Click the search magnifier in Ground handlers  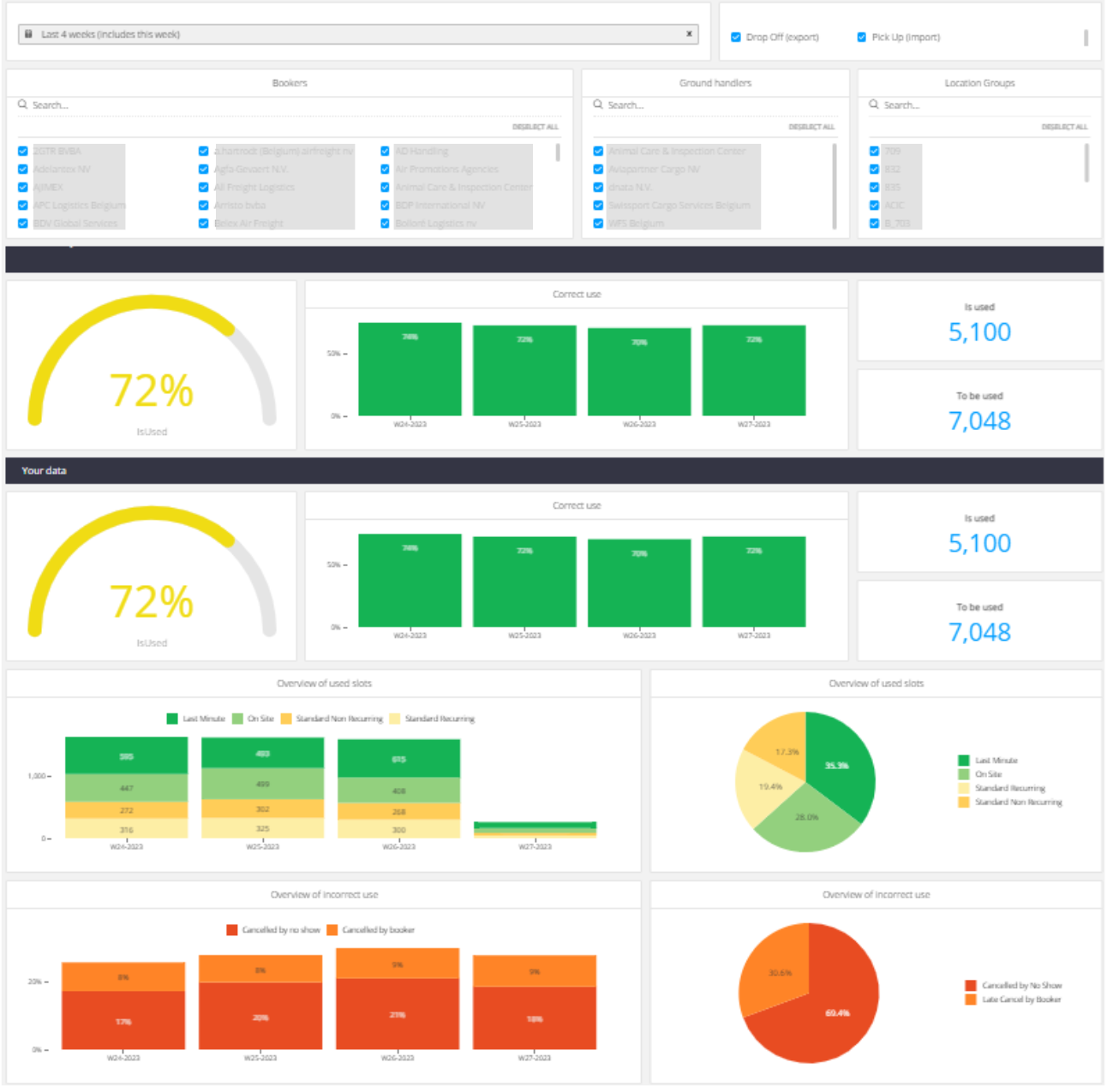pyautogui.click(x=598, y=104)
